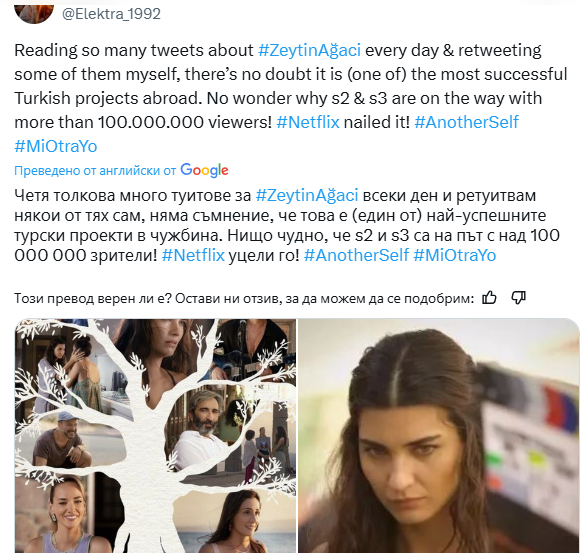Open the @Elektra_1992 profile handle

[111, 14]
